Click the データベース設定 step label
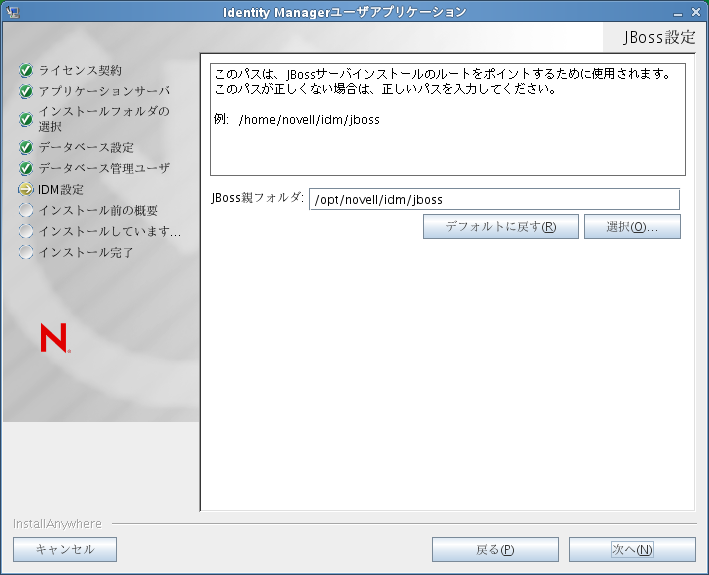 coord(86,147)
